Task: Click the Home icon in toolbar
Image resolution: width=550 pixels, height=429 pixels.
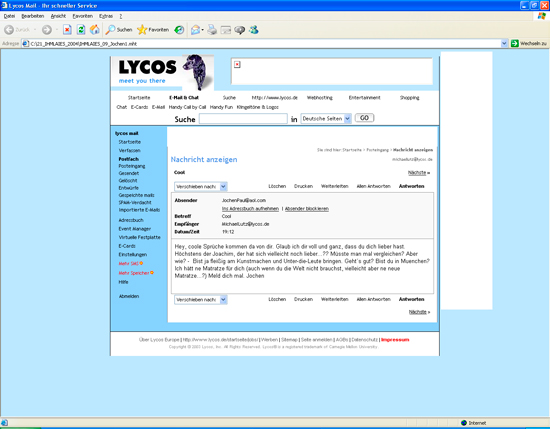Action: pos(94,30)
